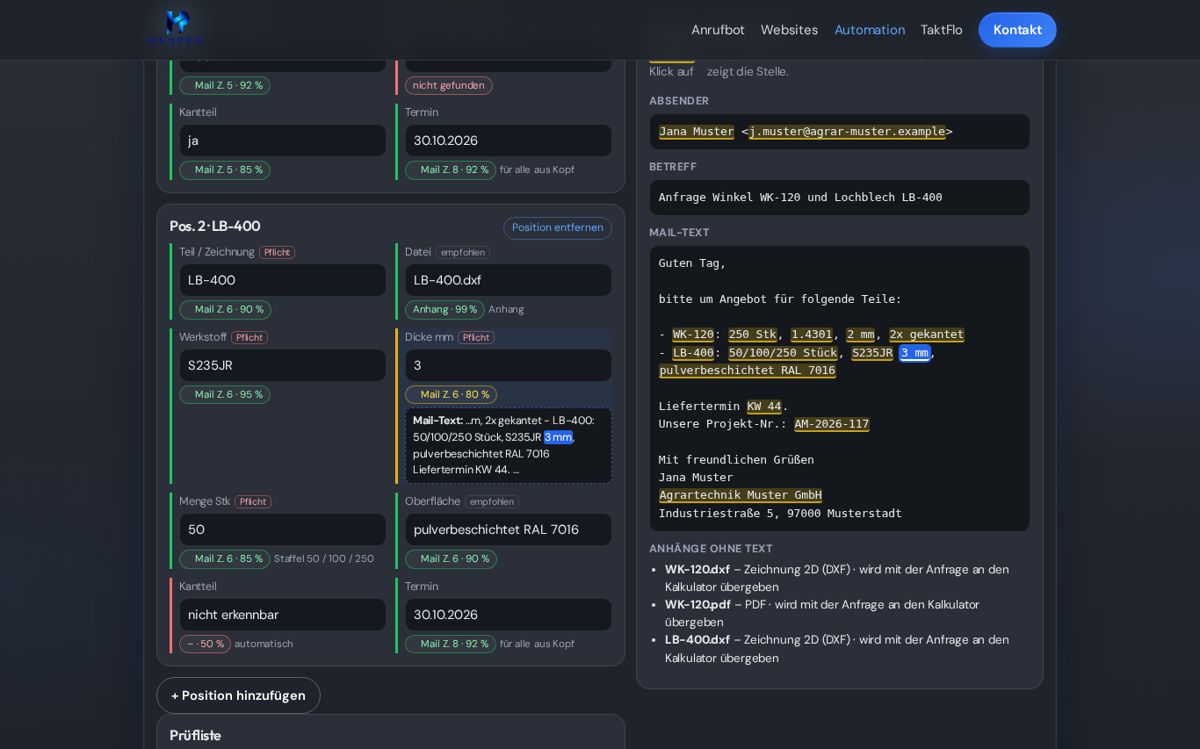Image resolution: width=1200 pixels, height=749 pixels.
Task: Focus the Kantteil field showing "nicht erkennbar"
Action: pos(282,614)
